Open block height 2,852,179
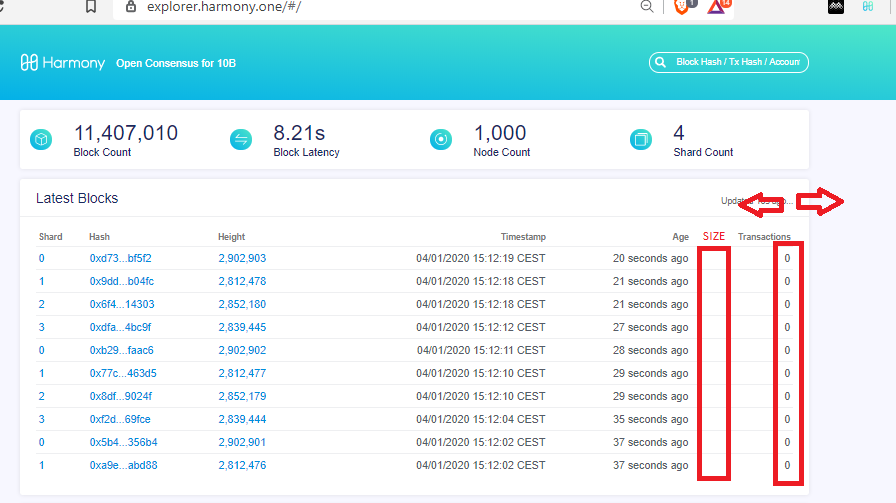This screenshot has width=896, height=503. [242, 396]
